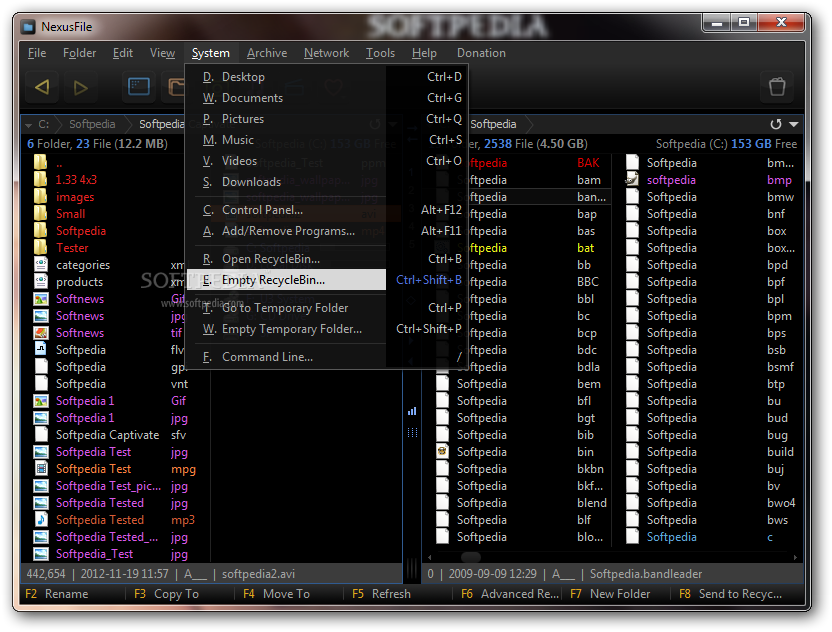This screenshot has height=632, width=832.
Task: Open the right pane path dropdown arrow
Action: click(794, 124)
